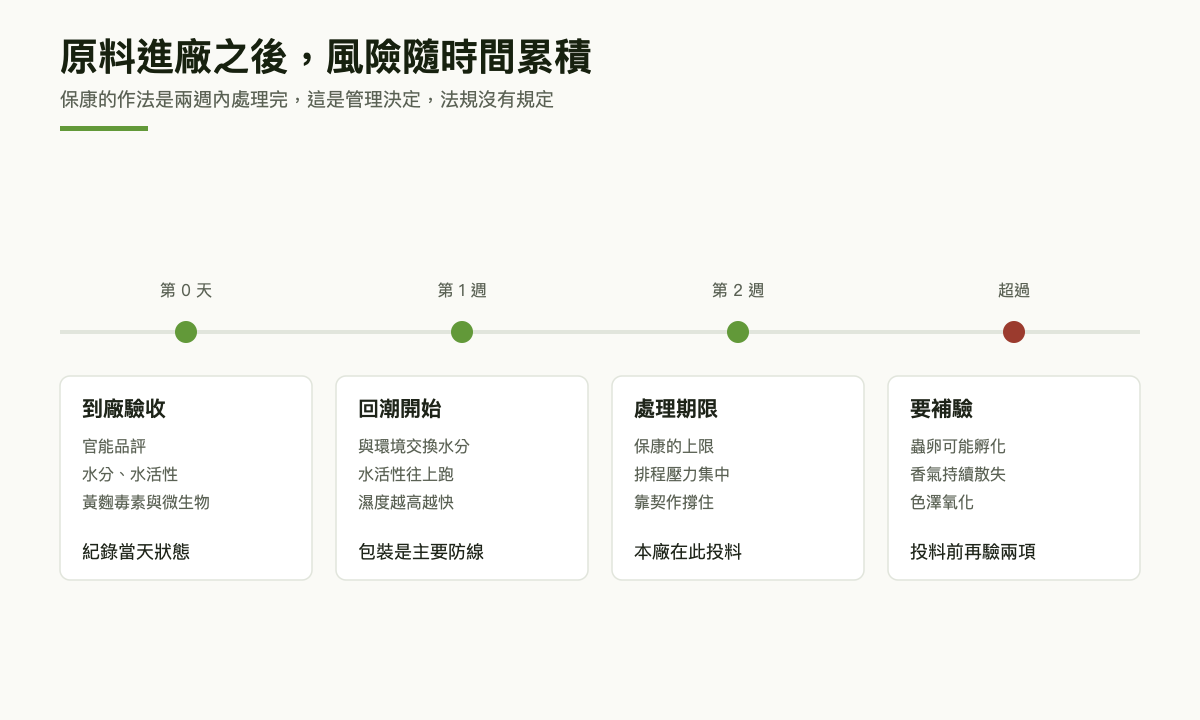Viewport: 1200px width, 720px height.
Task: Click the subtitle beginning 保康的作法是兩週內處理完
Action: pos(307,100)
